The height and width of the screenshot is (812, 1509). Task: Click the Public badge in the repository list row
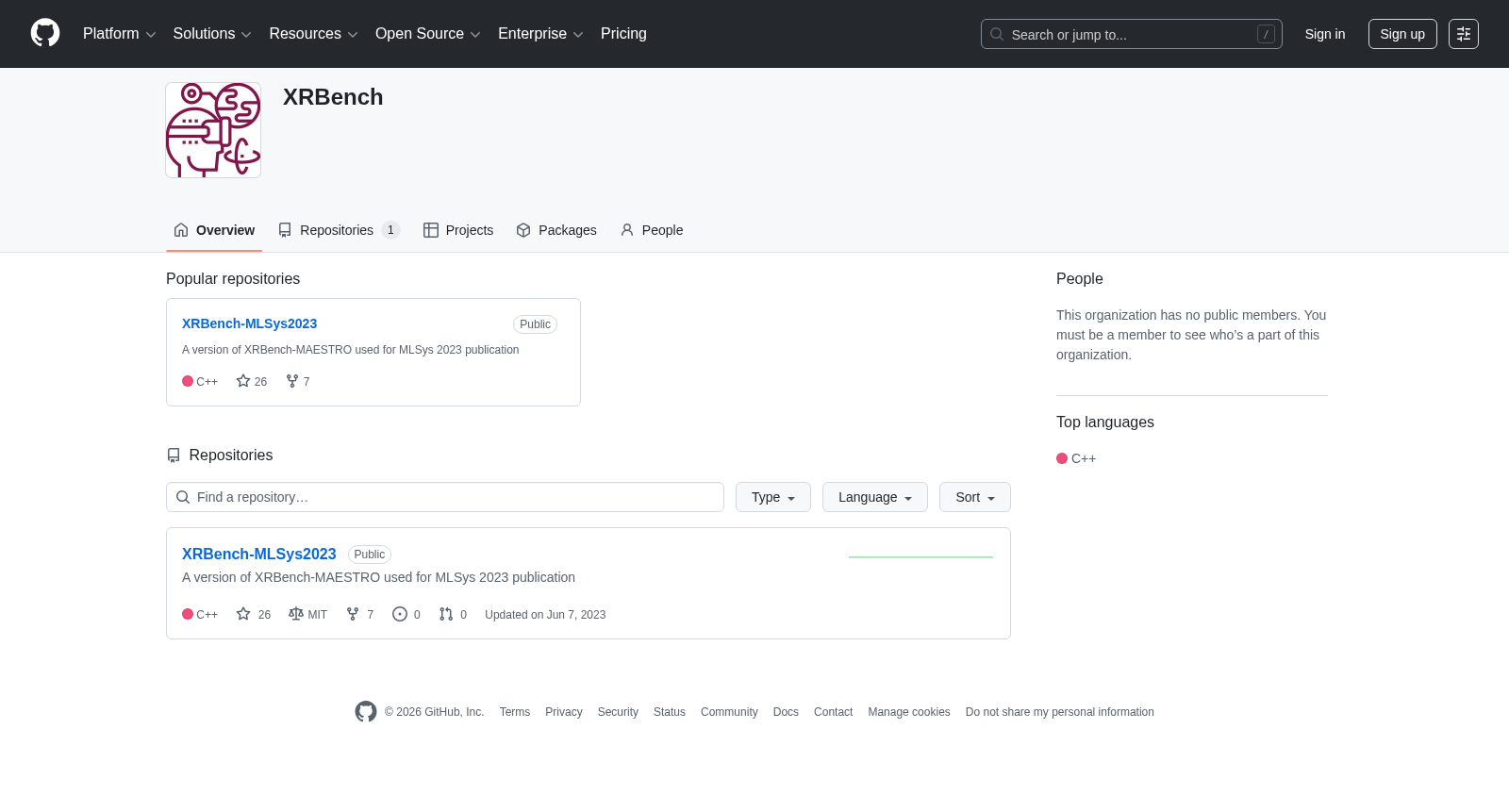(x=370, y=555)
